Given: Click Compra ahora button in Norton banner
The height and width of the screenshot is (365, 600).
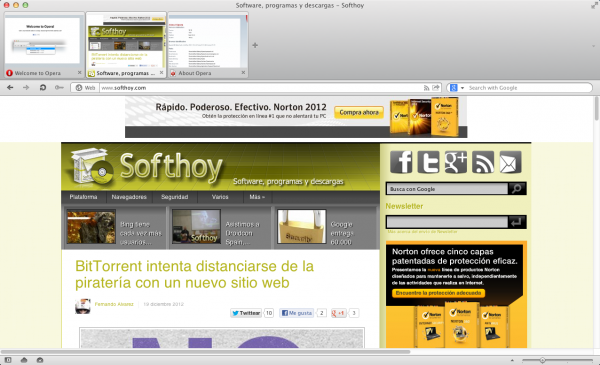Looking at the screenshot, I should click(359, 112).
